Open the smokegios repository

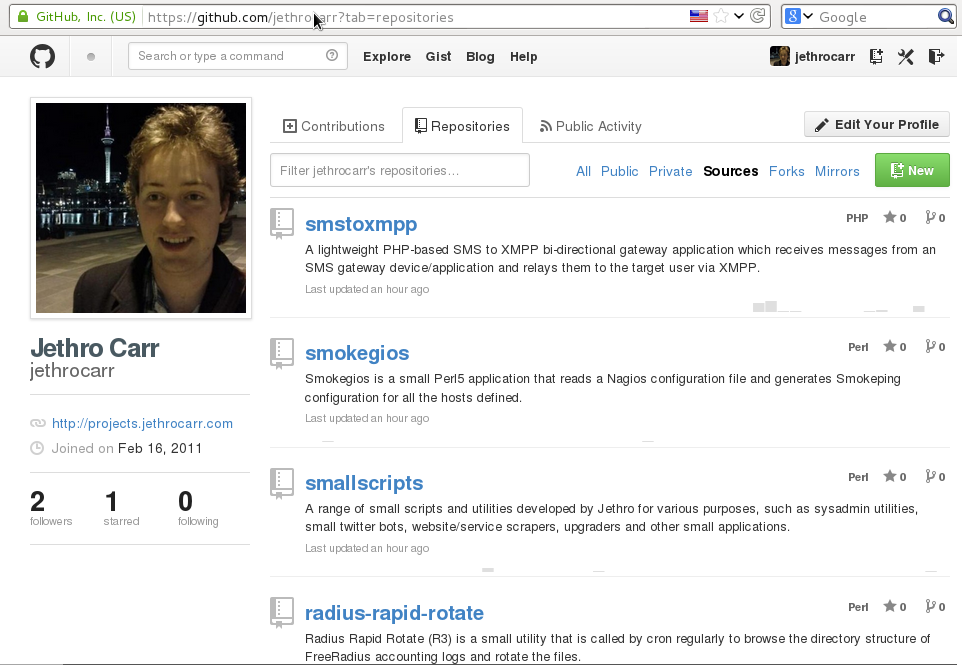point(357,353)
